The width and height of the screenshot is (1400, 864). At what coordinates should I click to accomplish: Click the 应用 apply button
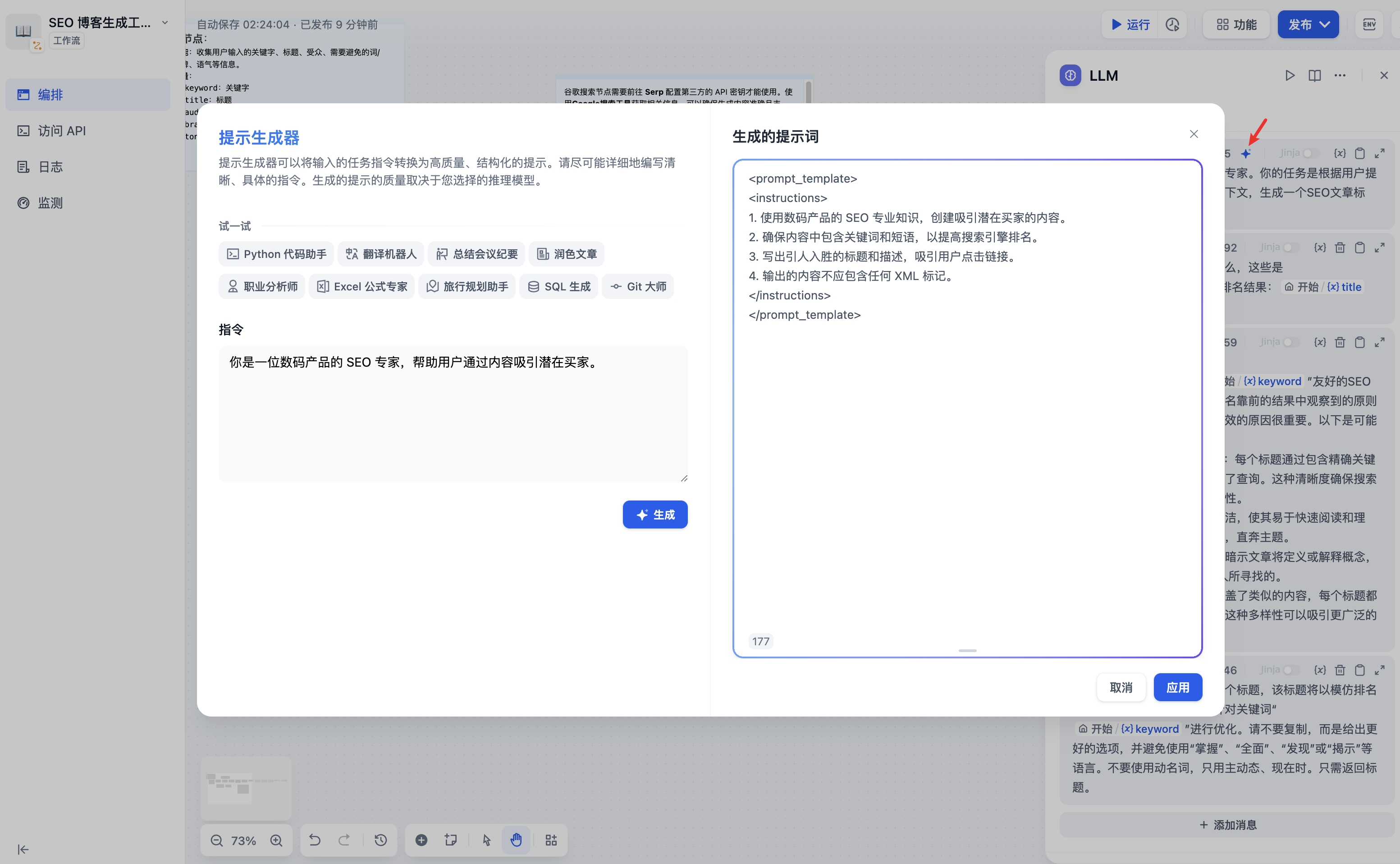1177,687
